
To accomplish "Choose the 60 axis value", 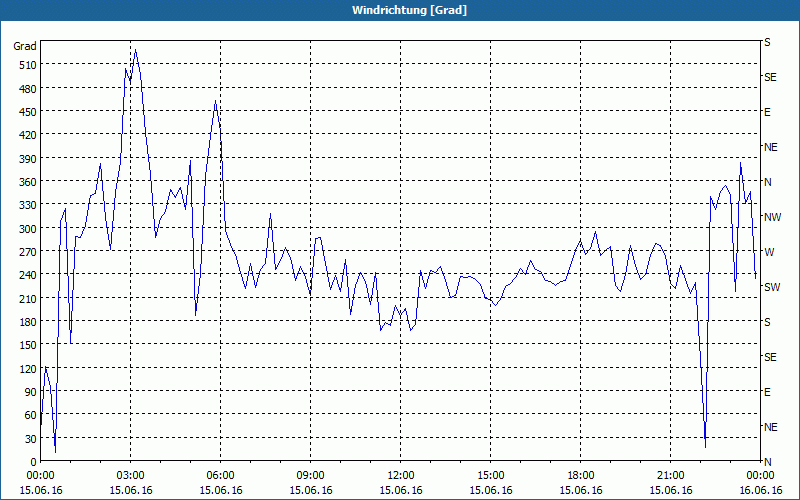I will (x=31, y=415).
